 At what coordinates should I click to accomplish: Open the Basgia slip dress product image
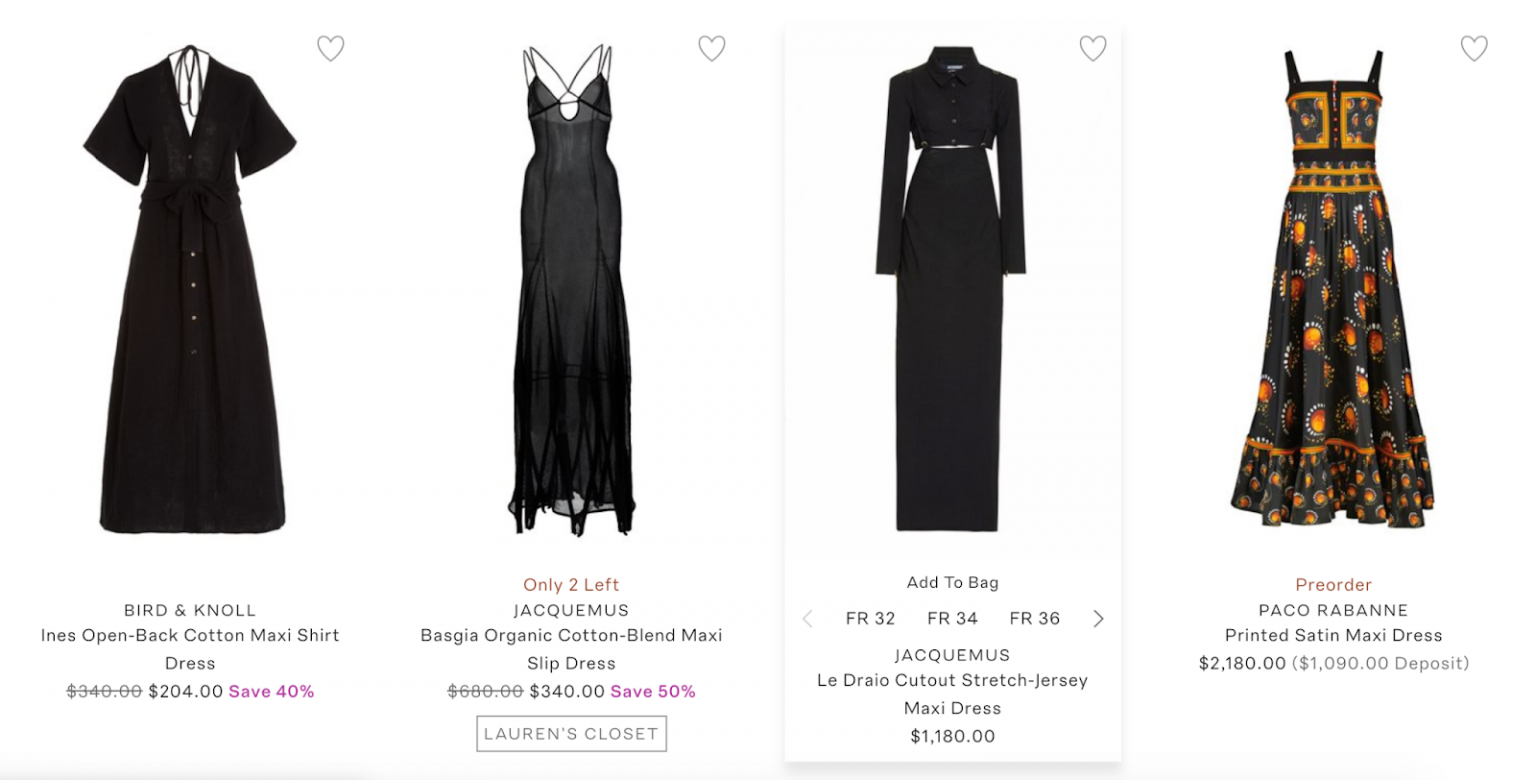571,290
